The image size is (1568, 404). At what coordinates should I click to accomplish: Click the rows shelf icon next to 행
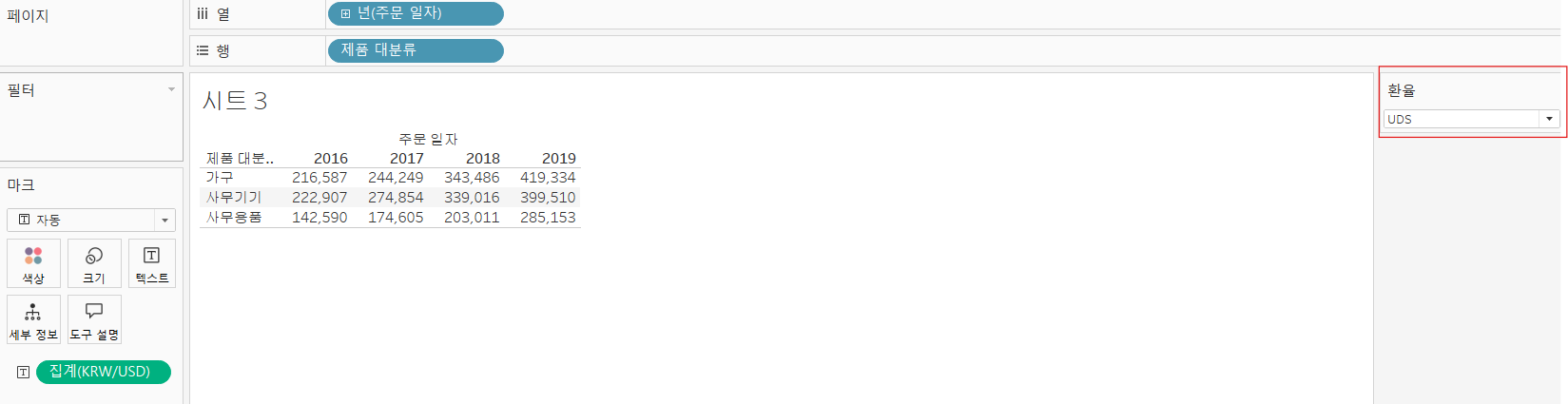click(x=203, y=50)
